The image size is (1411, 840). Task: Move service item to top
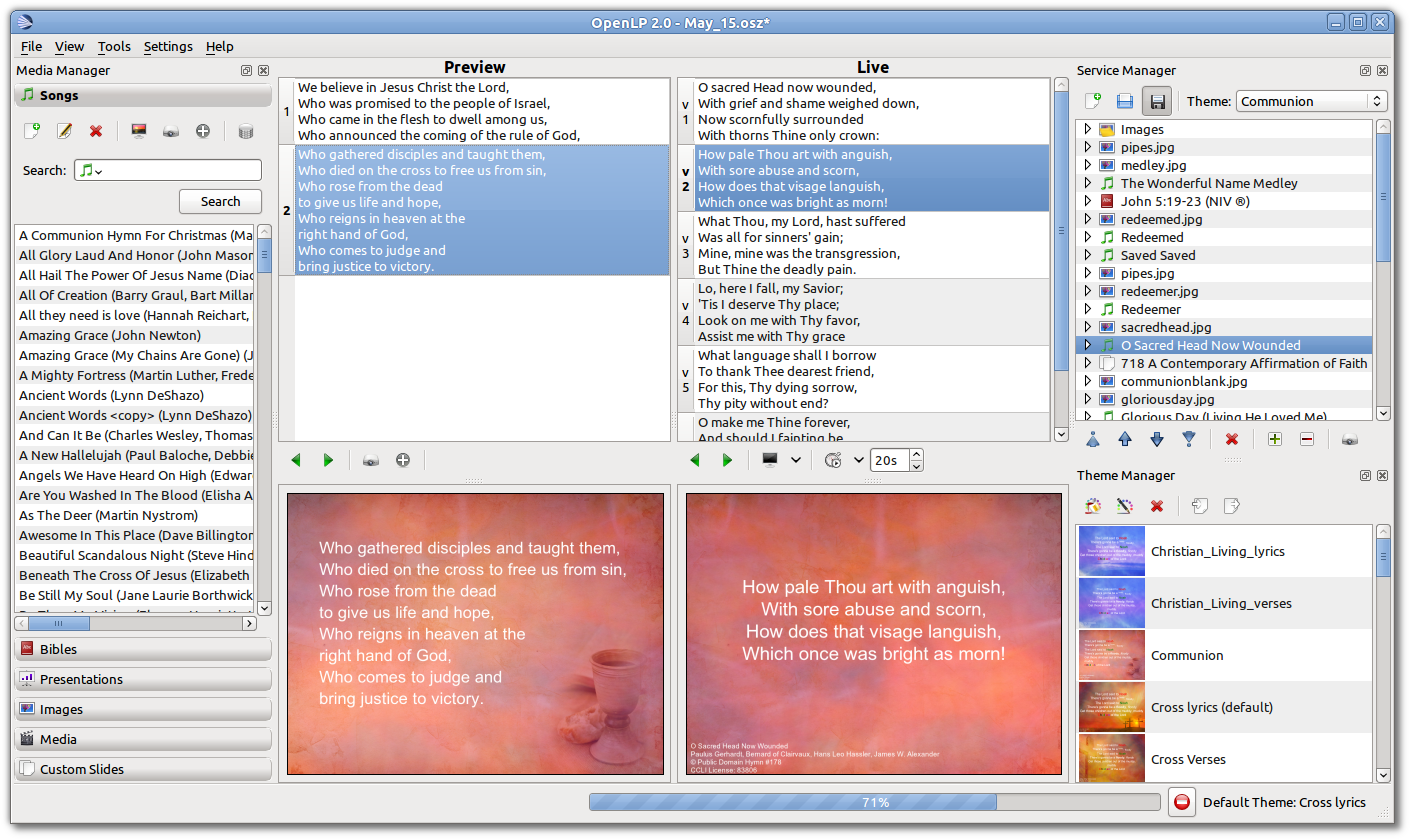(1093, 439)
